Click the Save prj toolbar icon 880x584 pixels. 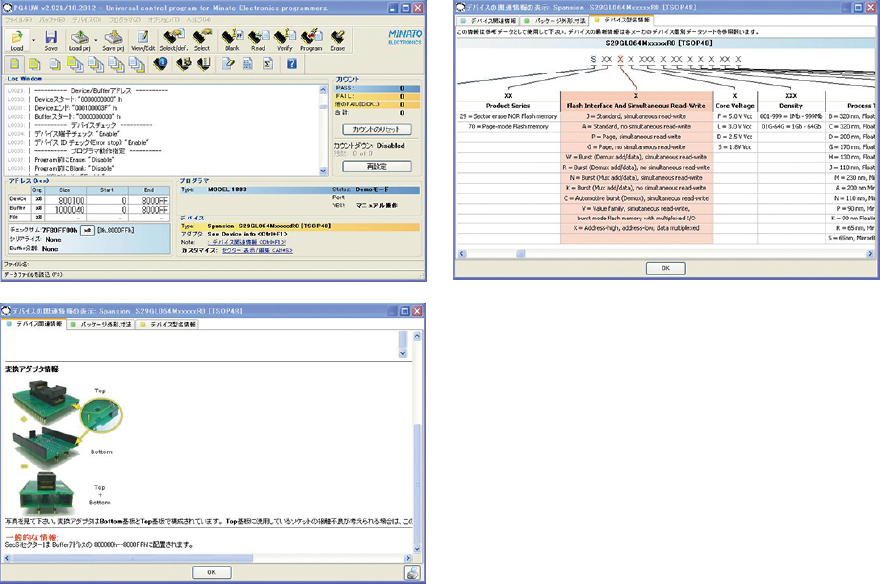coord(113,40)
